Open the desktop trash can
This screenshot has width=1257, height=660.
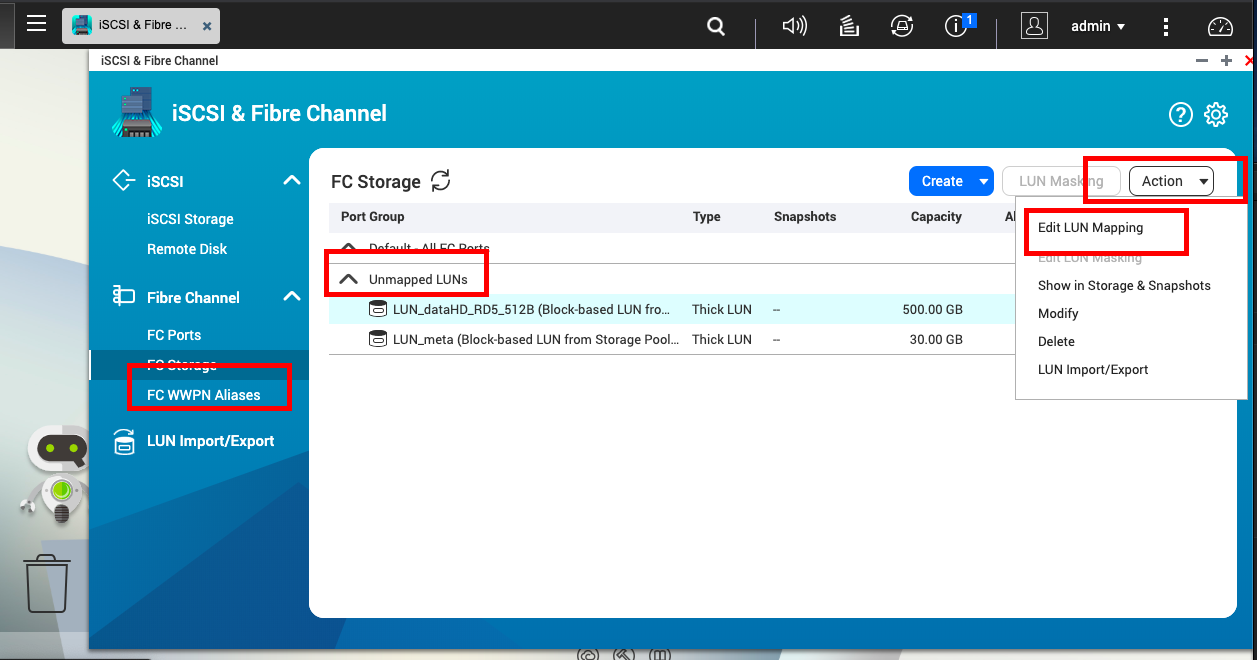(46, 583)
